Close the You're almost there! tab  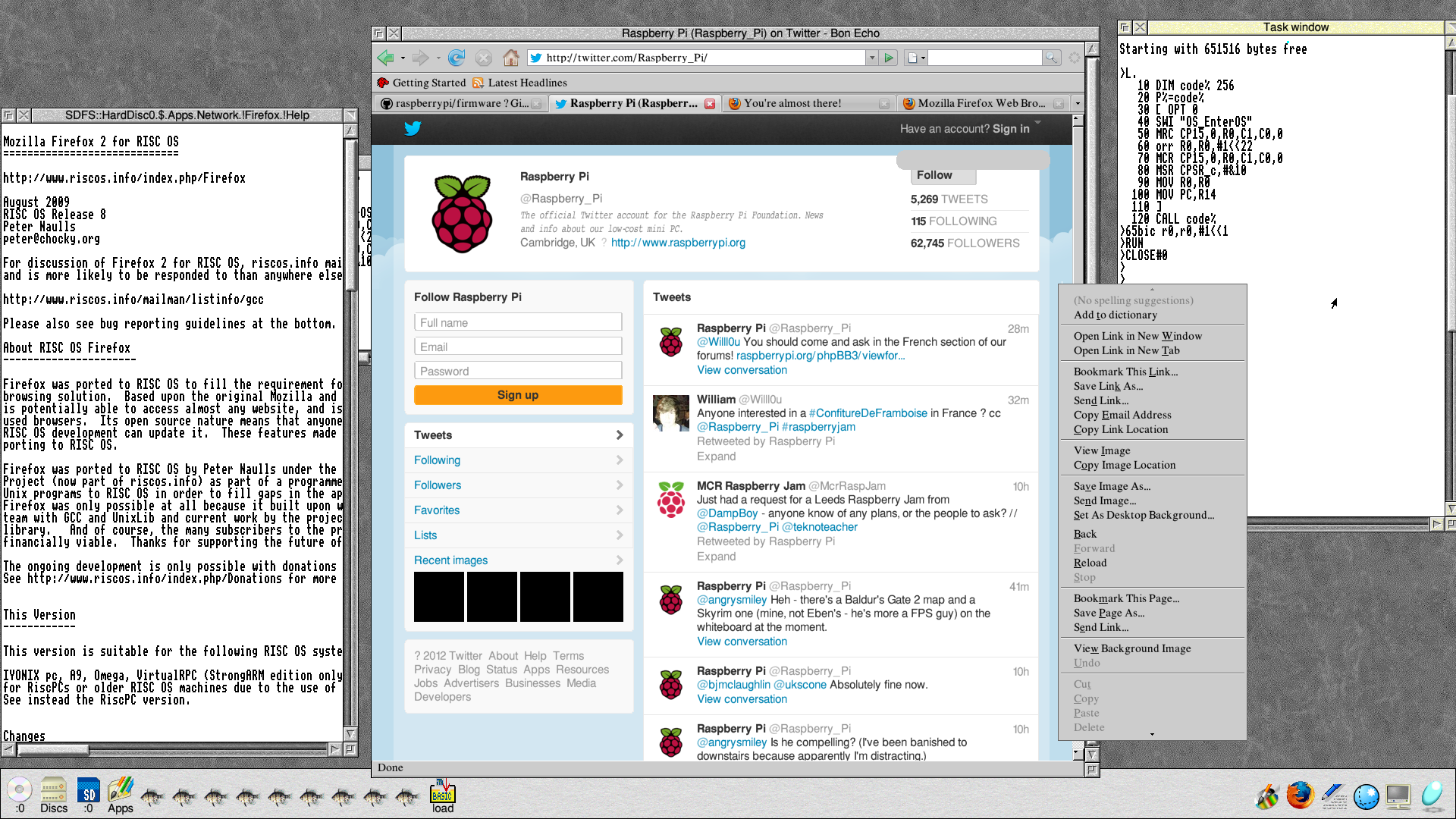(884, 104)
